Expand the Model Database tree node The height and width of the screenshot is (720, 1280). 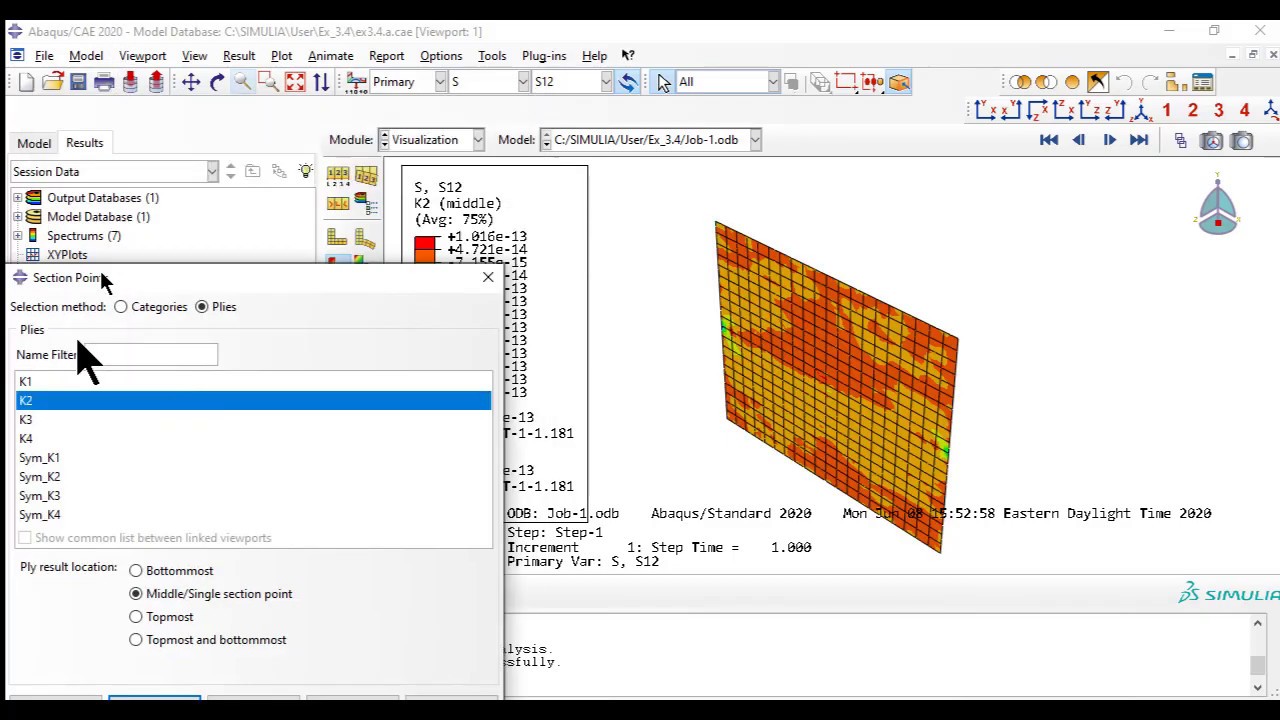(x=17, y=217)
